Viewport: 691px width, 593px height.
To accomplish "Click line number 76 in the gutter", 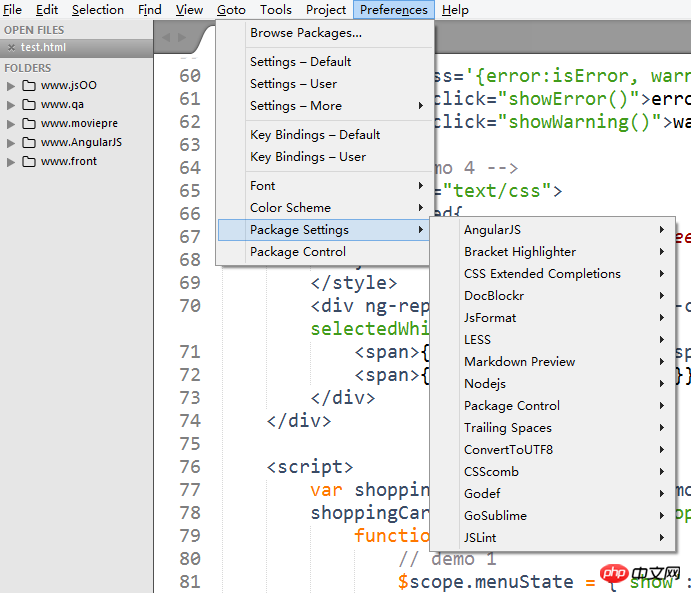I will 190,467.
